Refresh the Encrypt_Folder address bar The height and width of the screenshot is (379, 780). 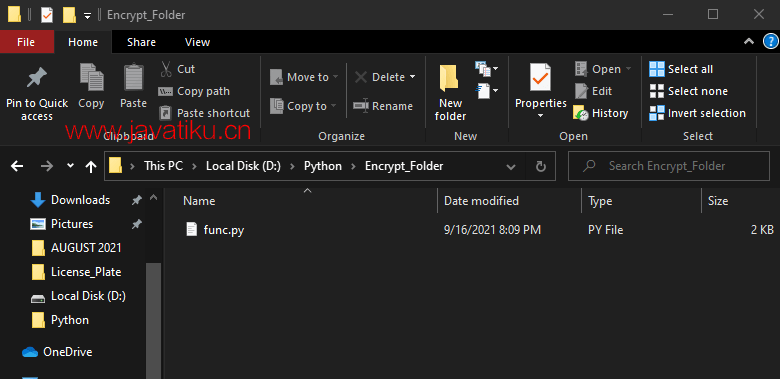[541, 166]
